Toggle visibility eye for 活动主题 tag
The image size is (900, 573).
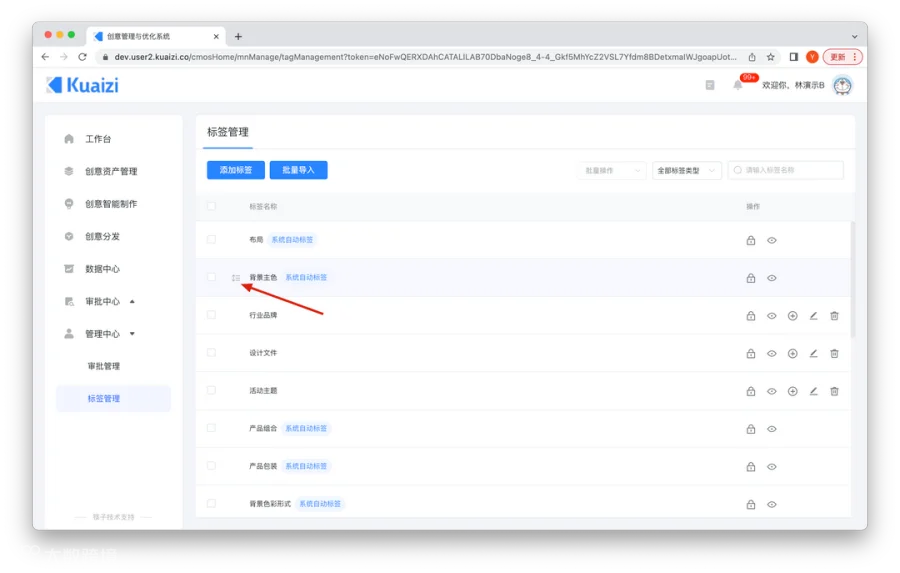[772, 392]
